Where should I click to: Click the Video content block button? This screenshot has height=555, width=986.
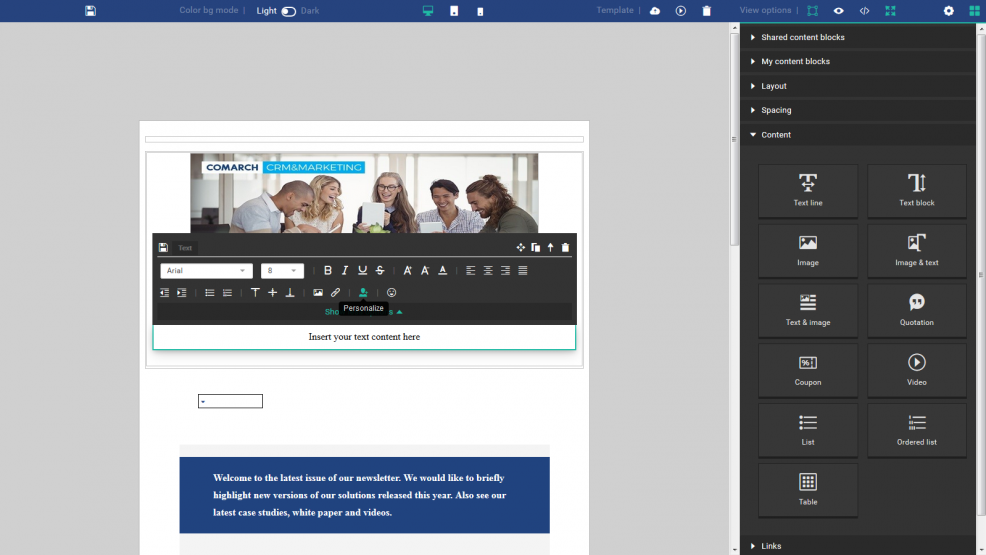[x=916, y=370]
